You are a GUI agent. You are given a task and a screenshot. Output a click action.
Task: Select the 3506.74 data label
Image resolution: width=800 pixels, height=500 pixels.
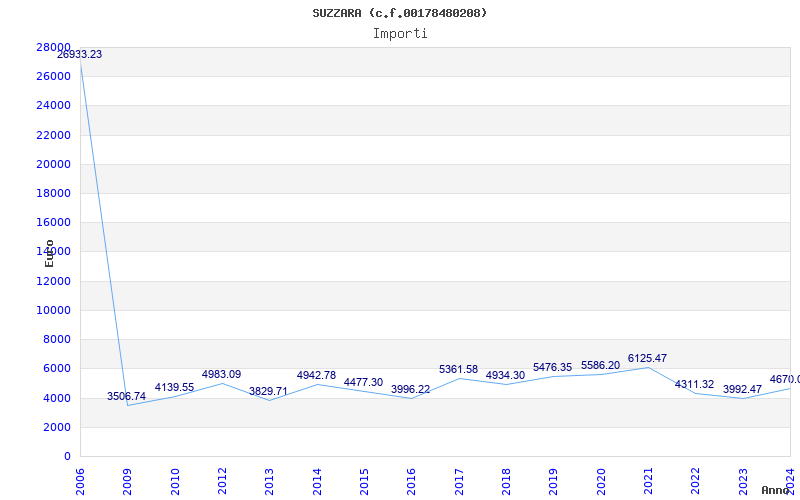pyautogui.click(x=126, y=396)
